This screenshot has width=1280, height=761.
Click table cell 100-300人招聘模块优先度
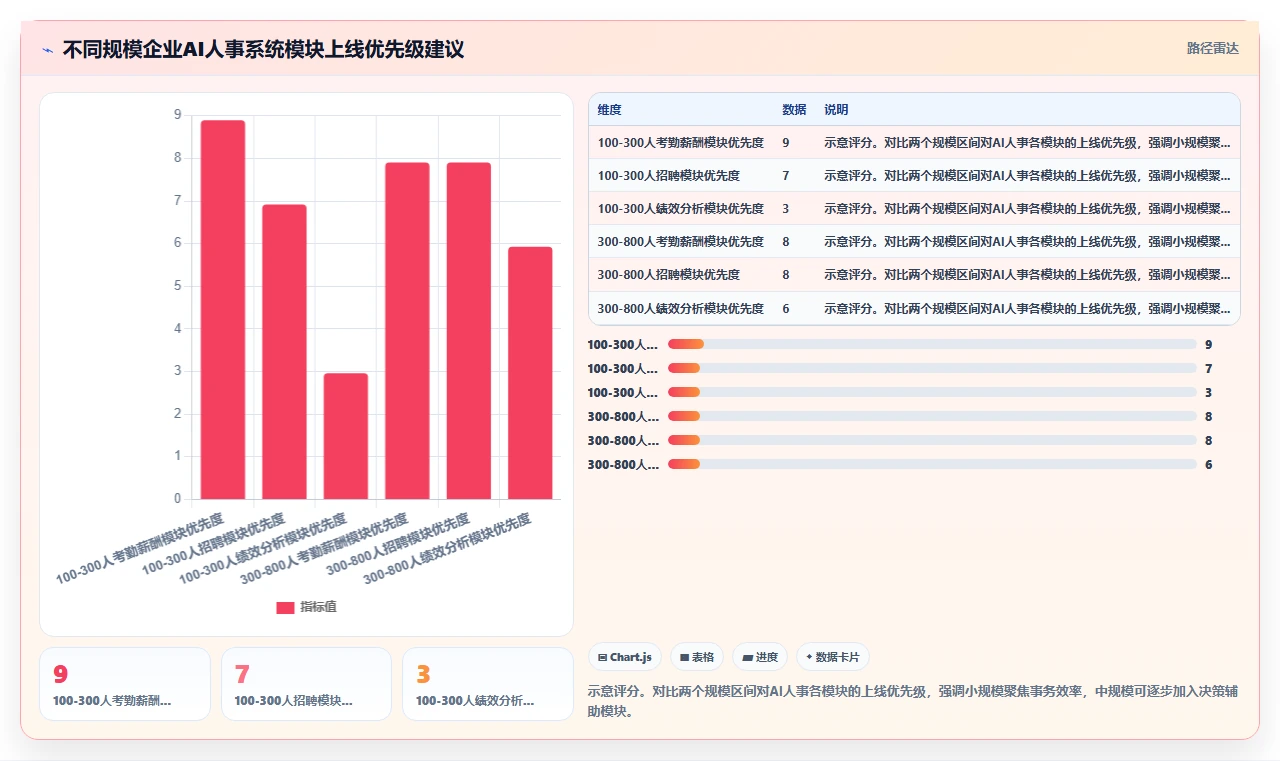coord(669,176)
